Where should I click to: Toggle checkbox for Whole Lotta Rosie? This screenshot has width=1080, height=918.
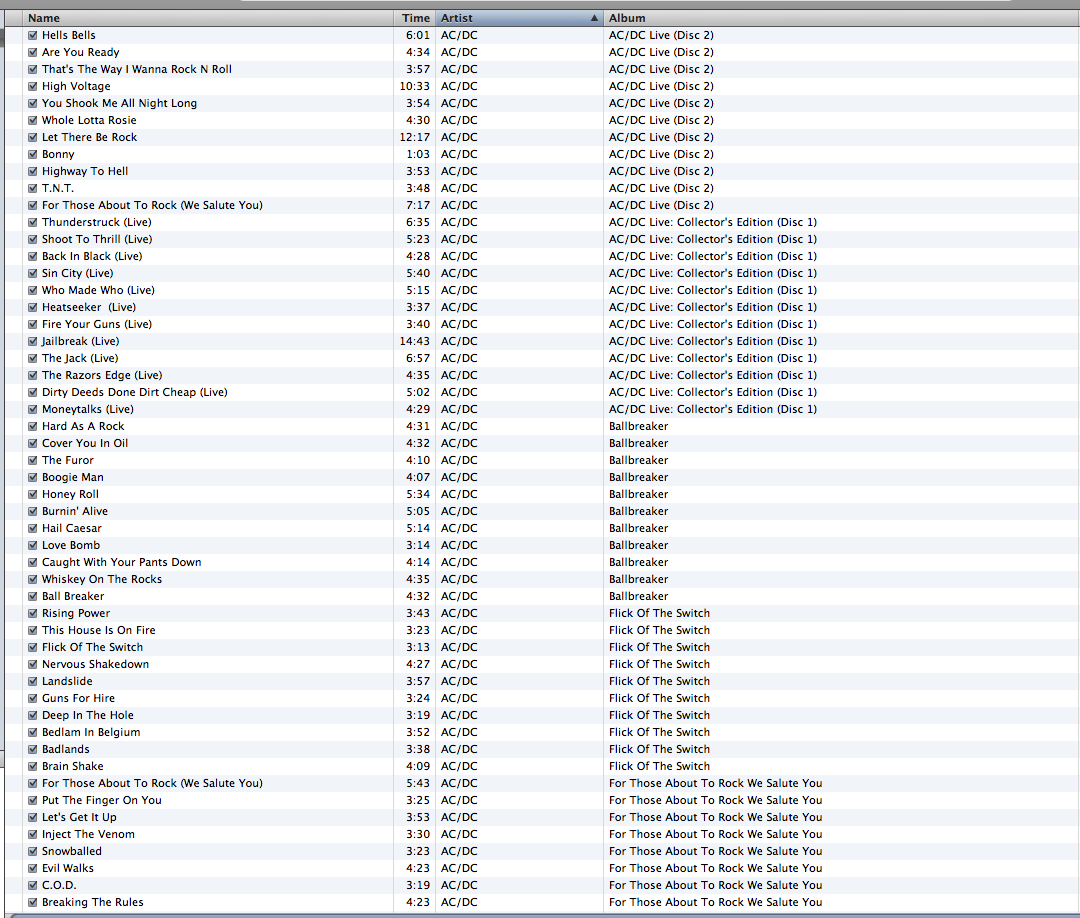[32, 120]
